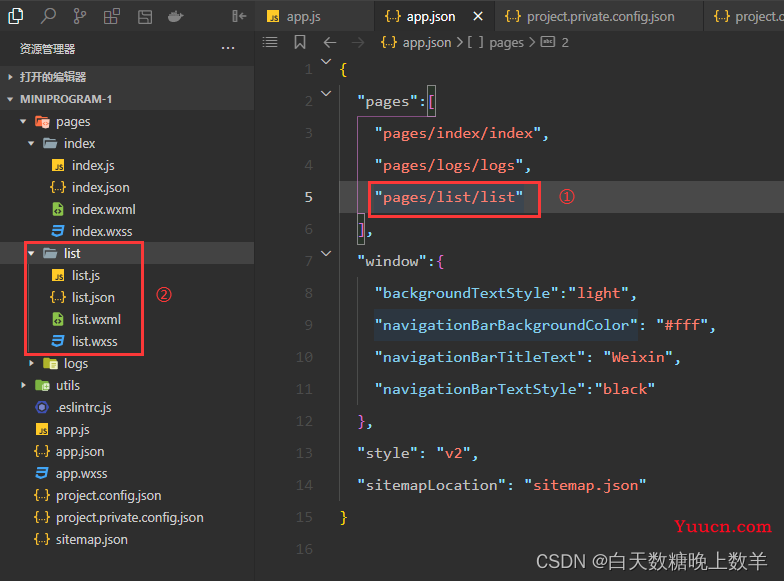Close the app.json tab
Screen dimensions: 784x581
478,16
